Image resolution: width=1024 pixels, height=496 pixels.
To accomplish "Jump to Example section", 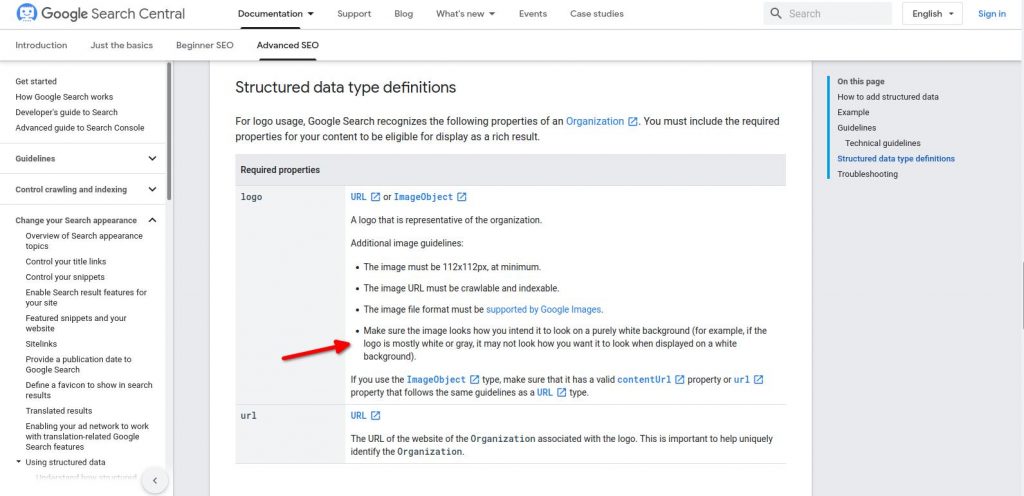I will point(854,112).
